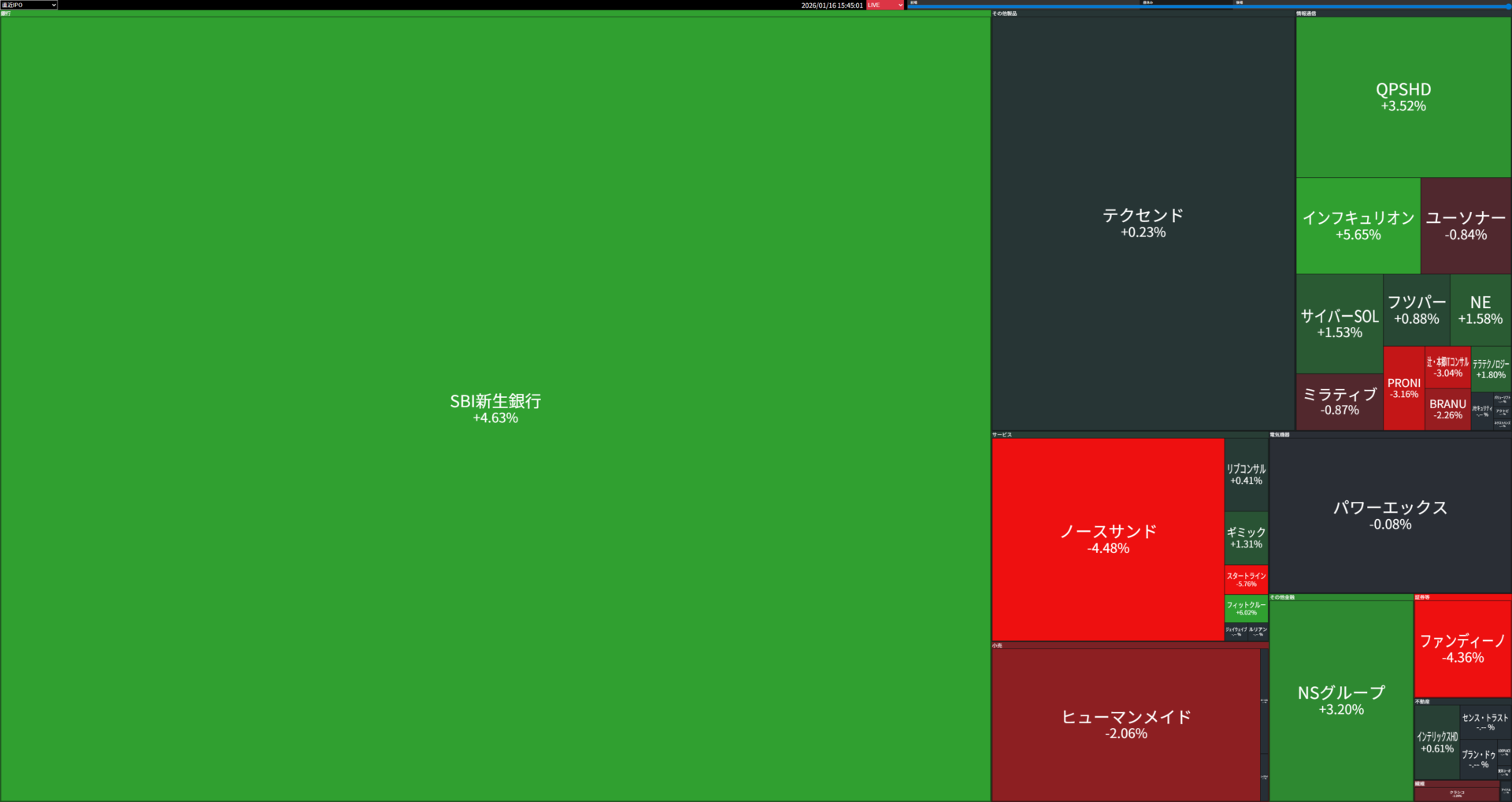Screen dimensions: 1512x802
Task: Open the QPSHD +3.52% tile
Action: tap(1403, 97)
